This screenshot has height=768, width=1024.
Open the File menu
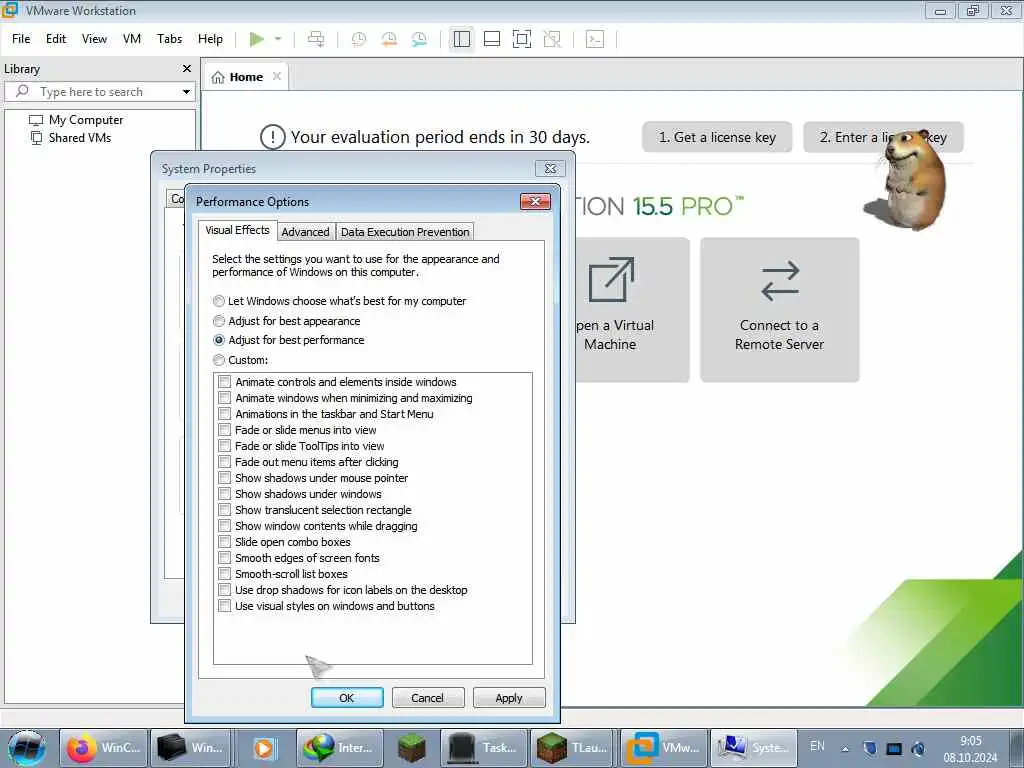pos(21,39)
